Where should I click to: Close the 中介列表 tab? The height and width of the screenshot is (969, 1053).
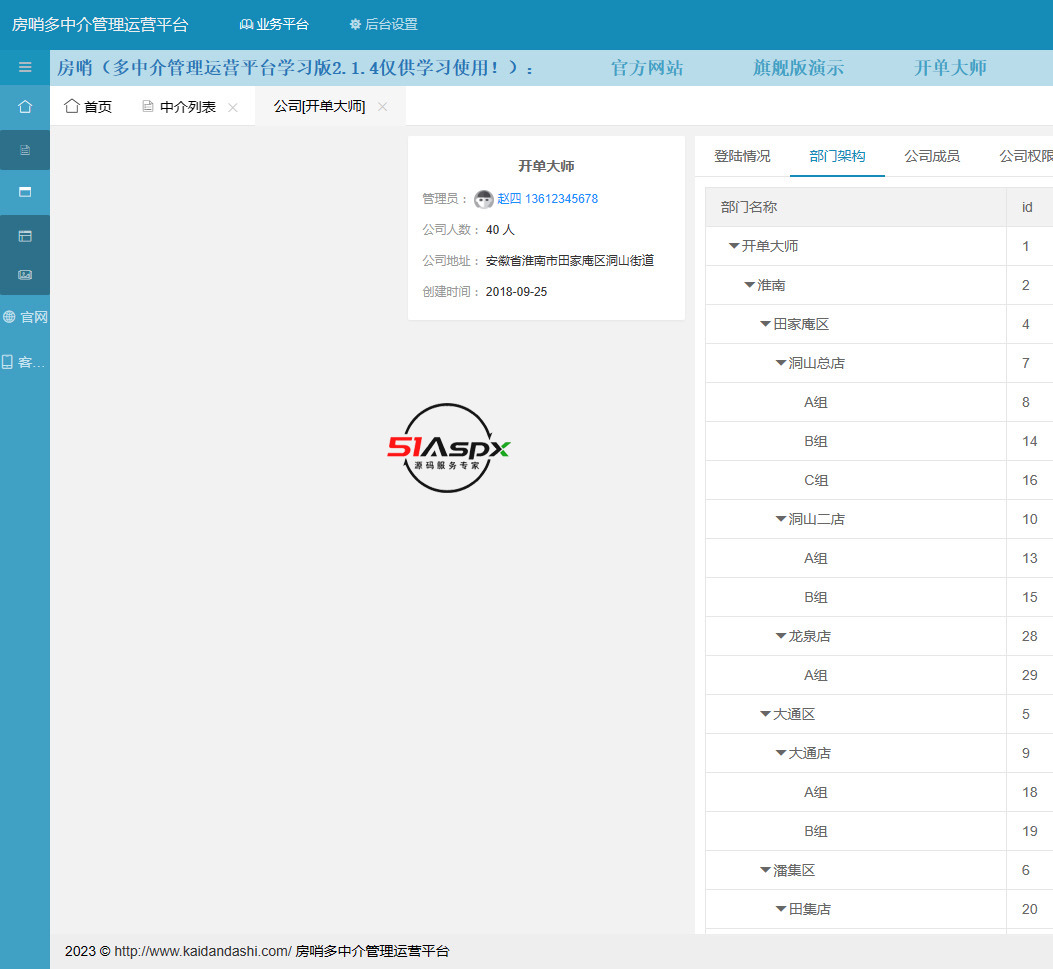(233, 107)
